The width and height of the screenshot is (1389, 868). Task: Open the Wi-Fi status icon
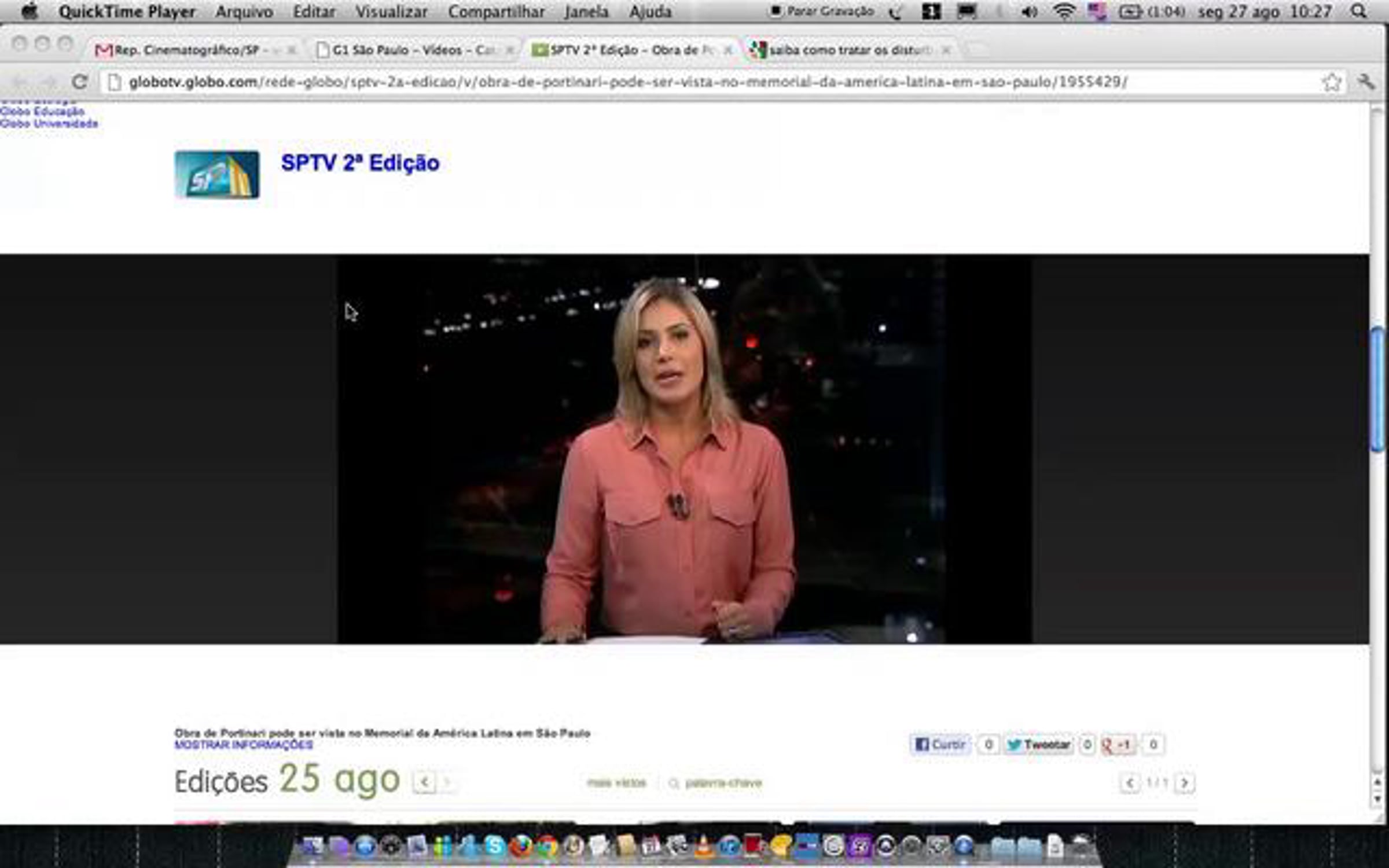pos(1064,12)
